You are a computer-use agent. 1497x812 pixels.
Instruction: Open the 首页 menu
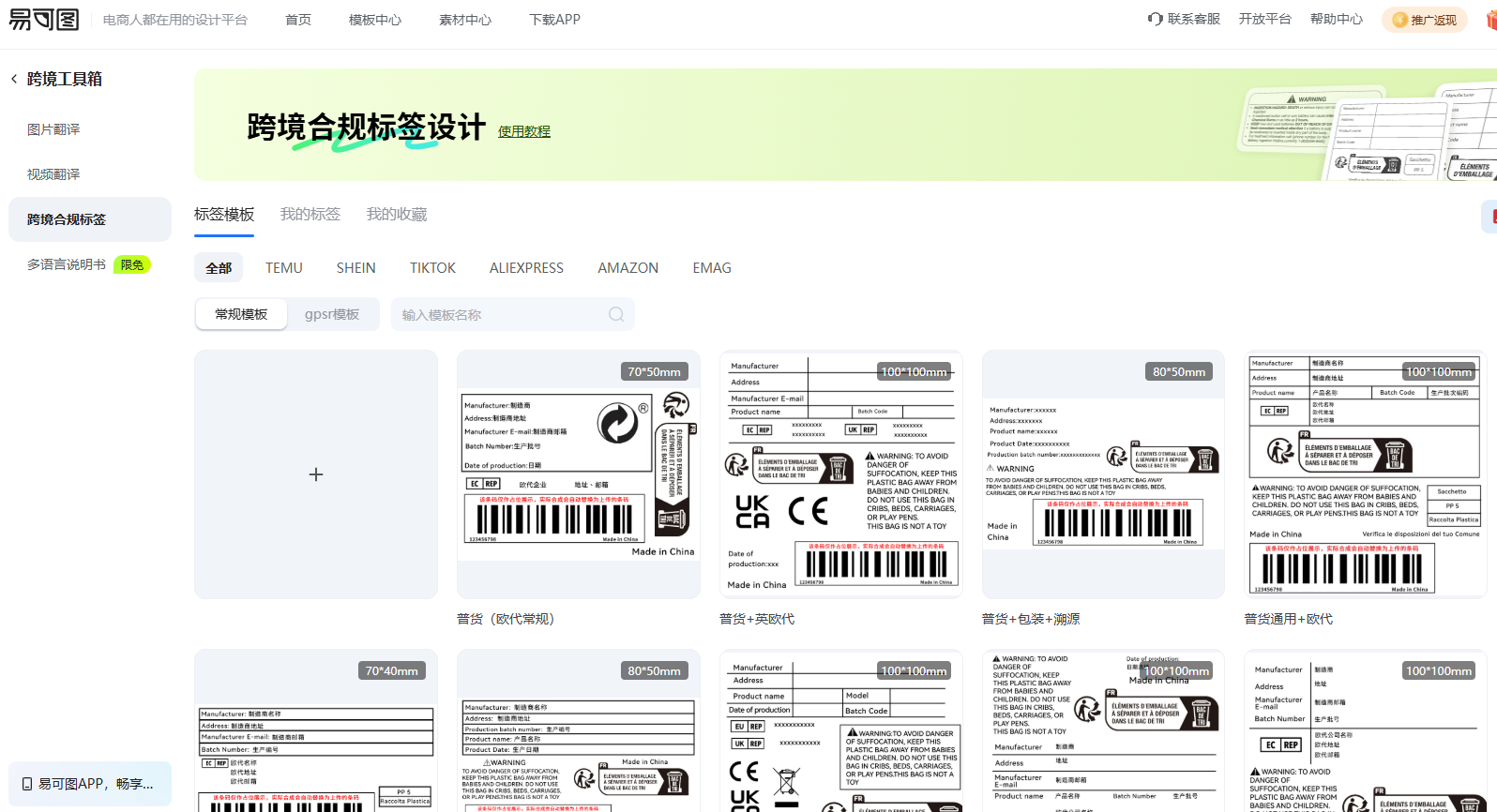click(298, 20)
